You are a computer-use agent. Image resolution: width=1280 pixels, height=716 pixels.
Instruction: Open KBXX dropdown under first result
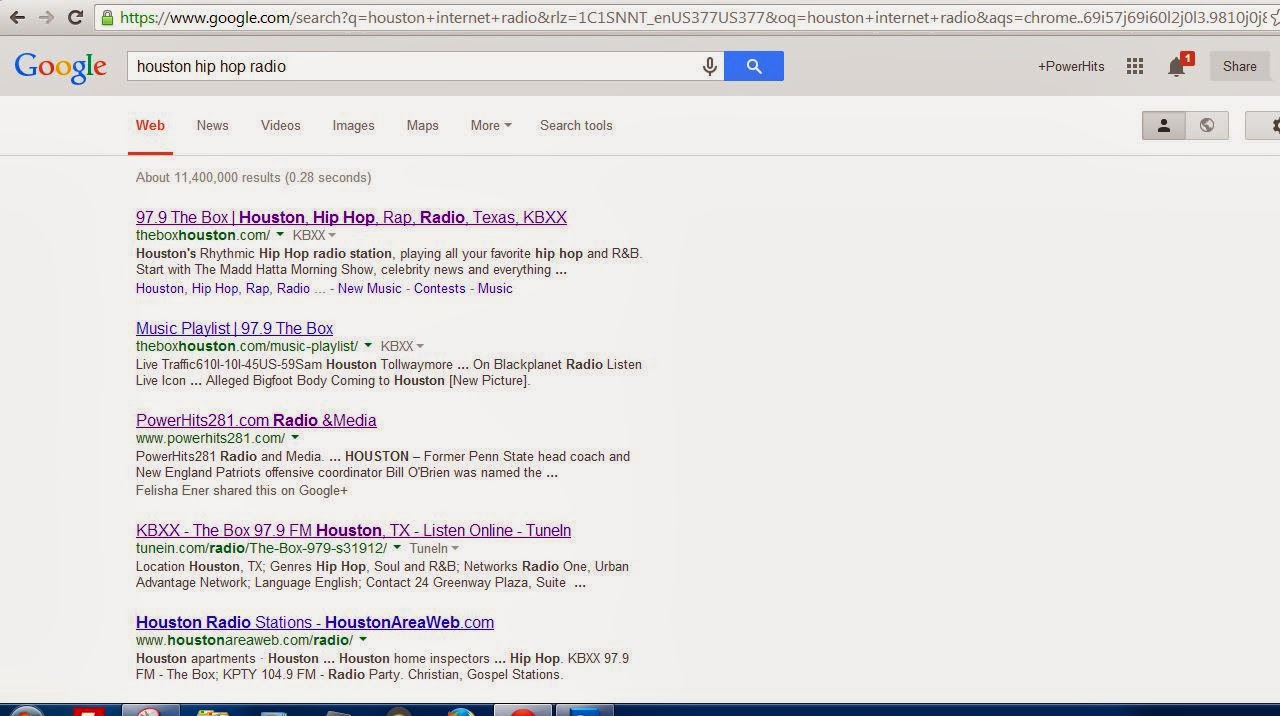tap(314, 235)
